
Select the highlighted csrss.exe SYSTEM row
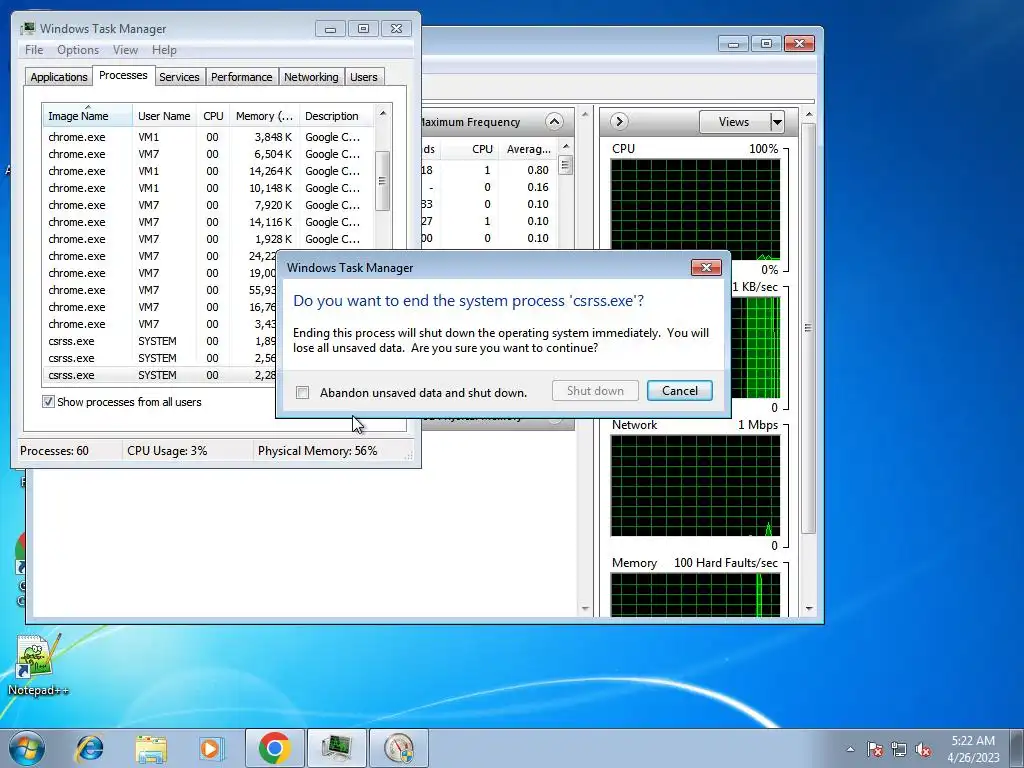[x=159, y=375]
